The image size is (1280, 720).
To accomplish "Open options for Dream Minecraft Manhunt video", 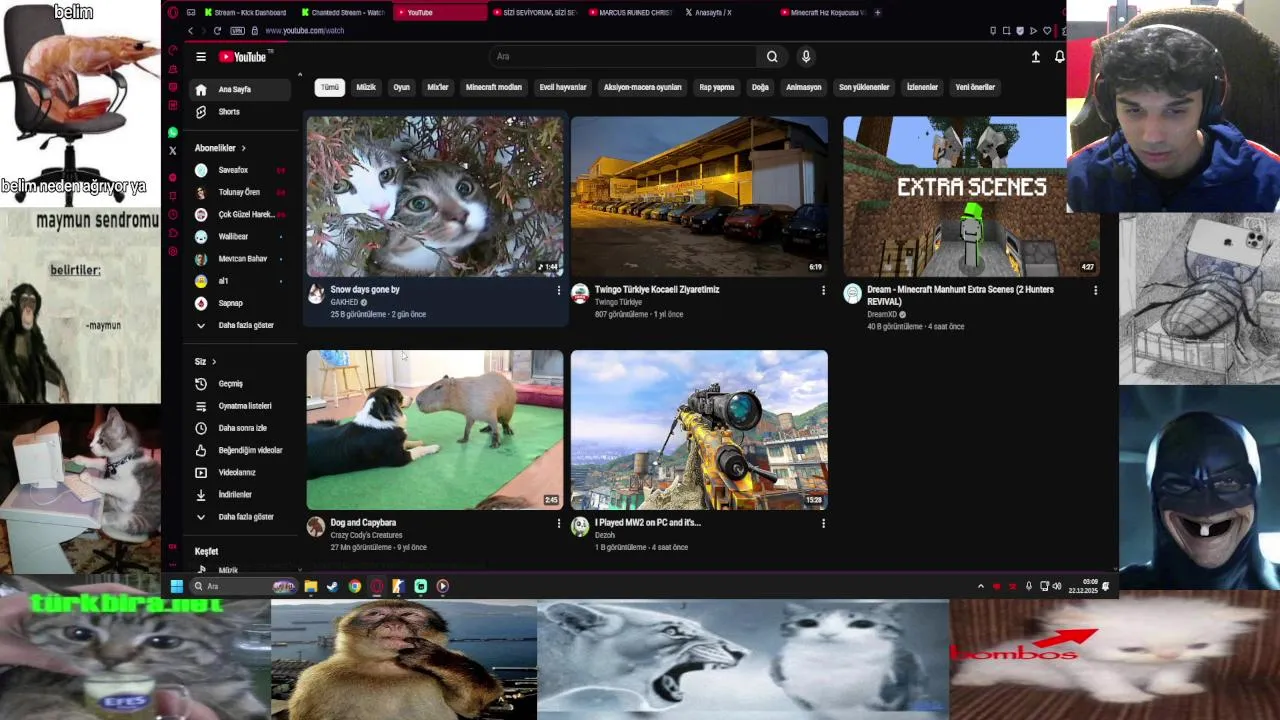I will click(x=1095, y=290).
